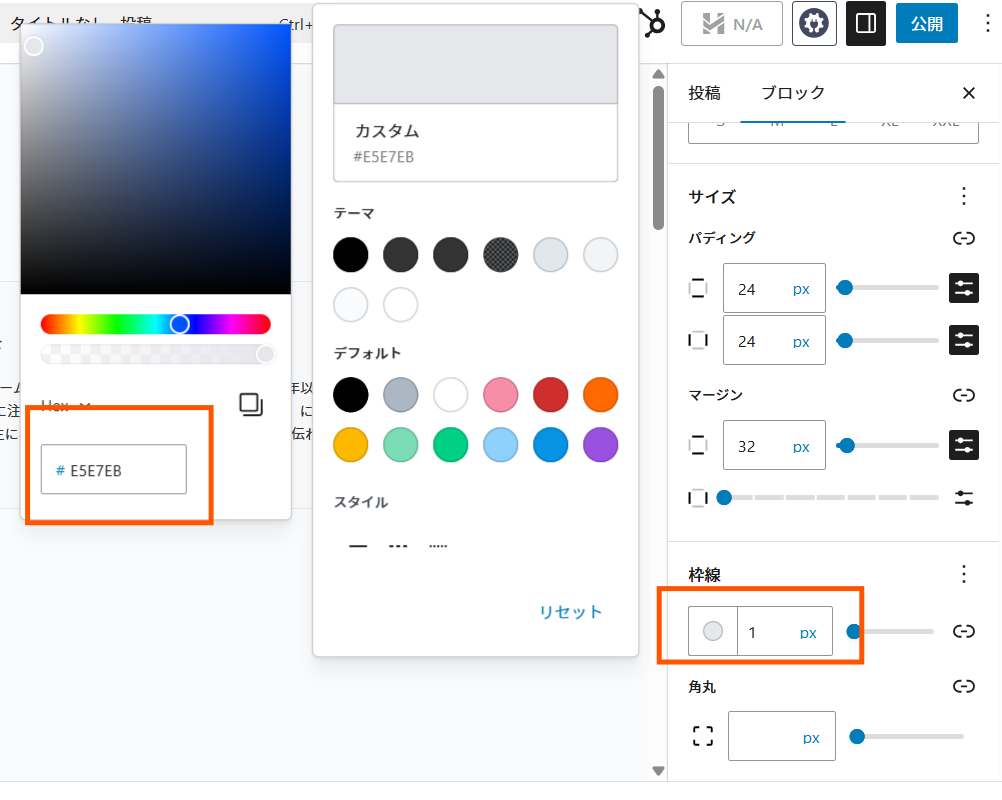The image size is (1002, 800).
Task: Click the link sides icon beside パディング
Action: tap(963, 238)
